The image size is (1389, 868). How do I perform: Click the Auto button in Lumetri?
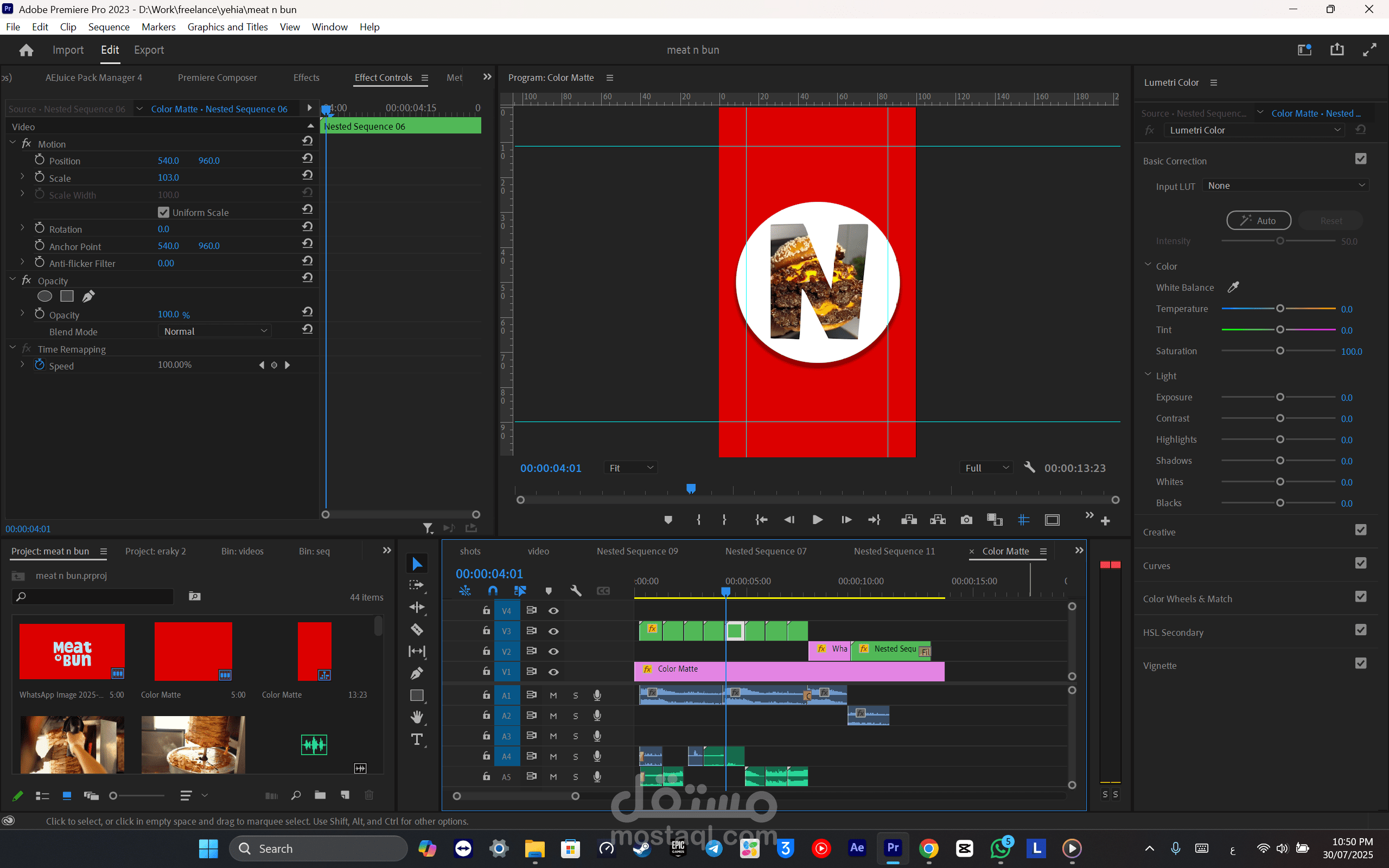pyautogui.click(x=1258, y=220)
